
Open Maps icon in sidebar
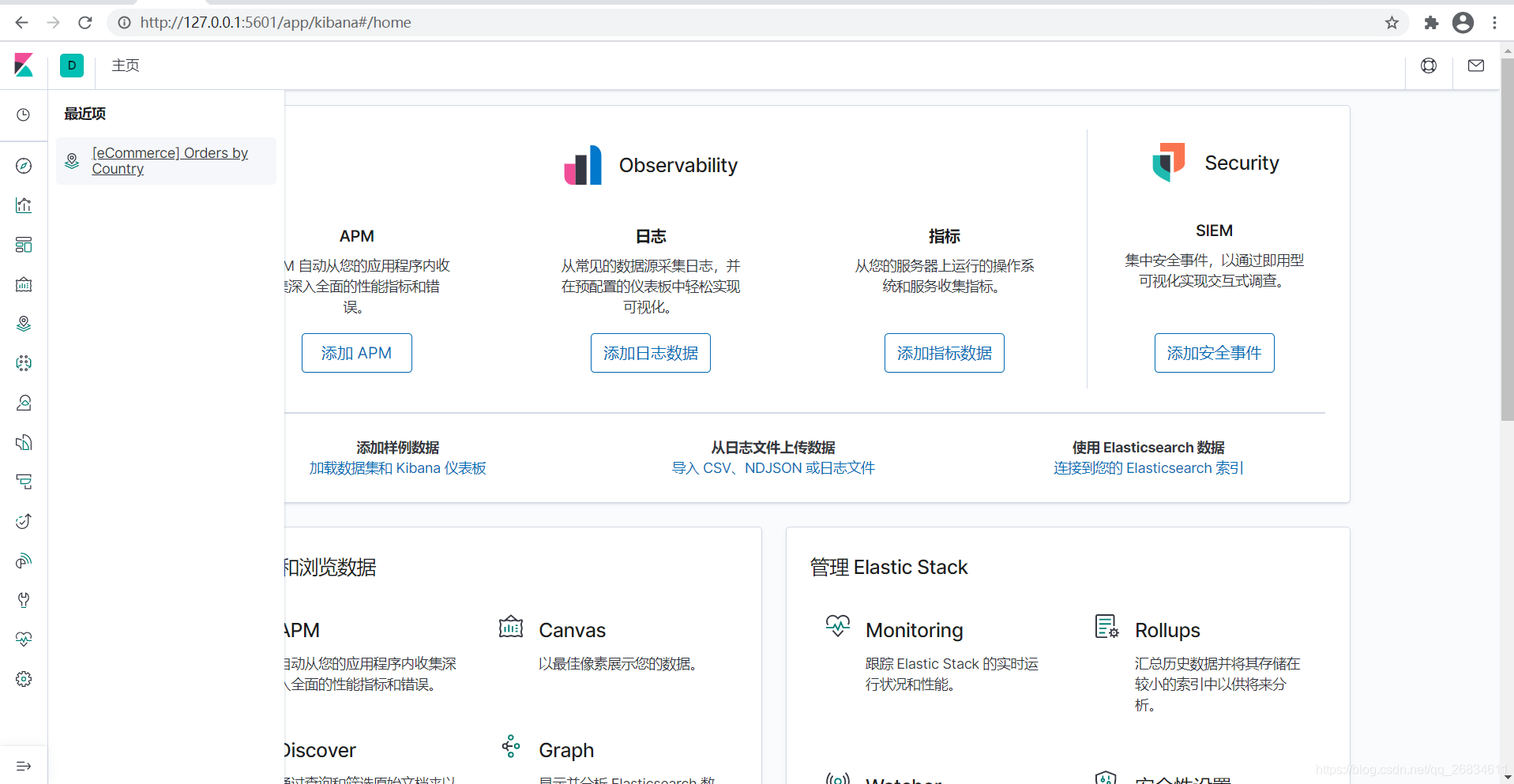(24, 324)
